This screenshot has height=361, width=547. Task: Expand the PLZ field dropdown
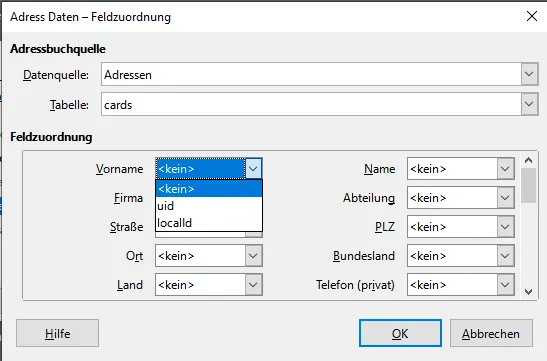(505, 227)
